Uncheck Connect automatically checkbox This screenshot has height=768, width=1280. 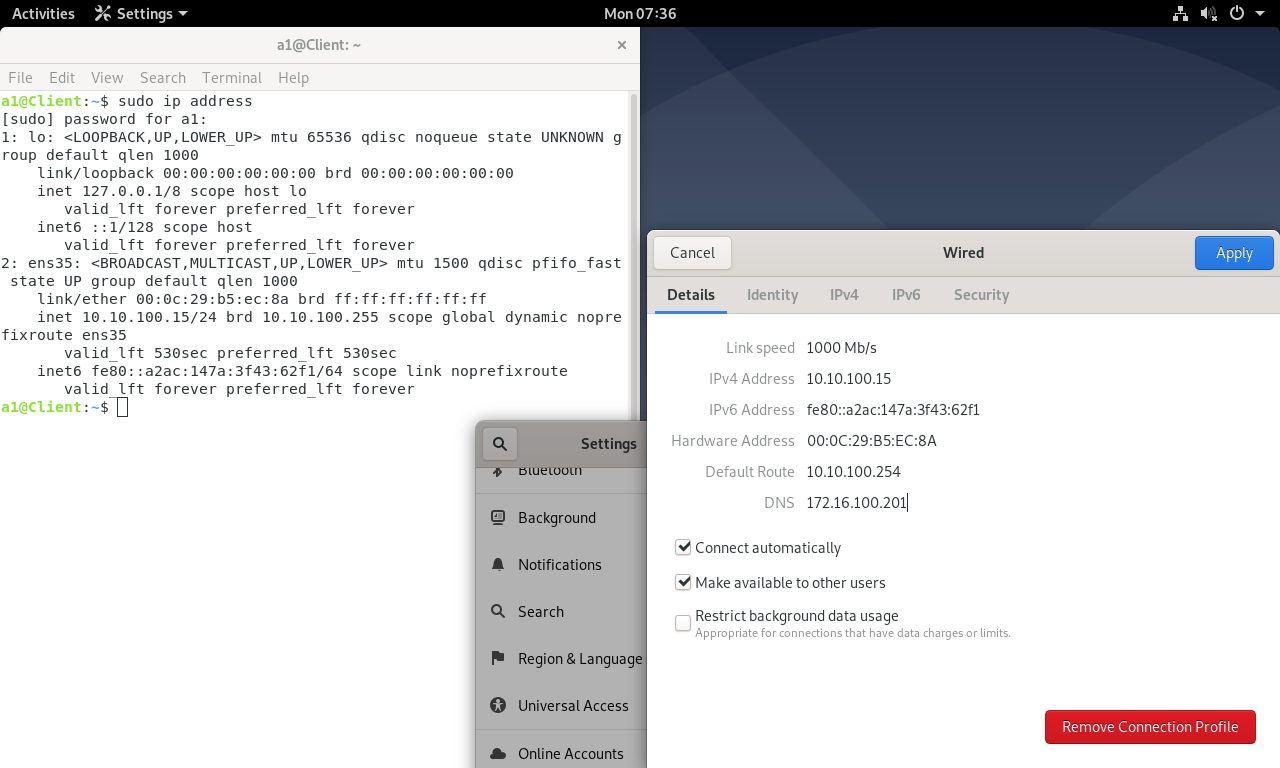[x=683, y=548]
